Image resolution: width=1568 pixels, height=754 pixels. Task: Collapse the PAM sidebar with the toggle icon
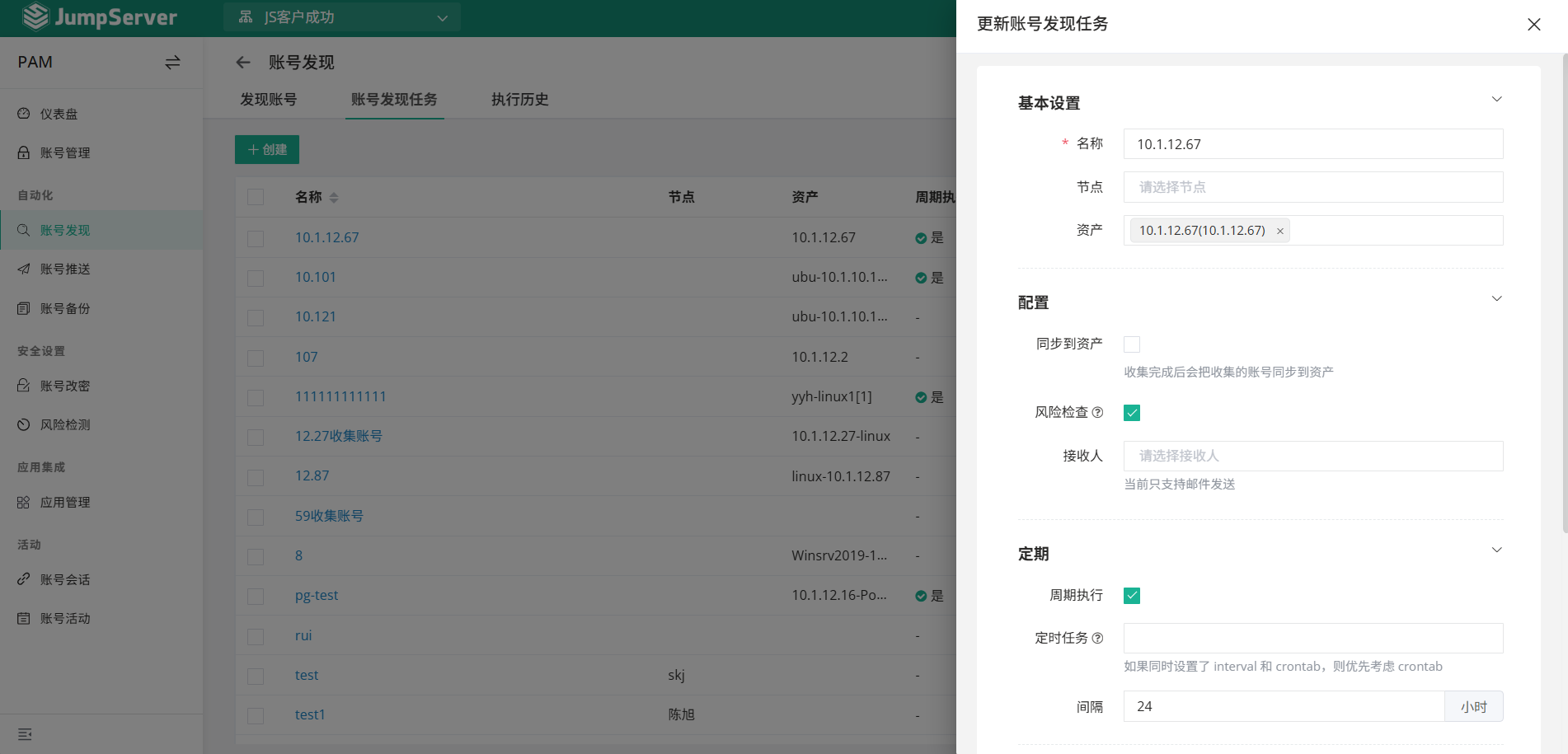(x=172, y=62)
